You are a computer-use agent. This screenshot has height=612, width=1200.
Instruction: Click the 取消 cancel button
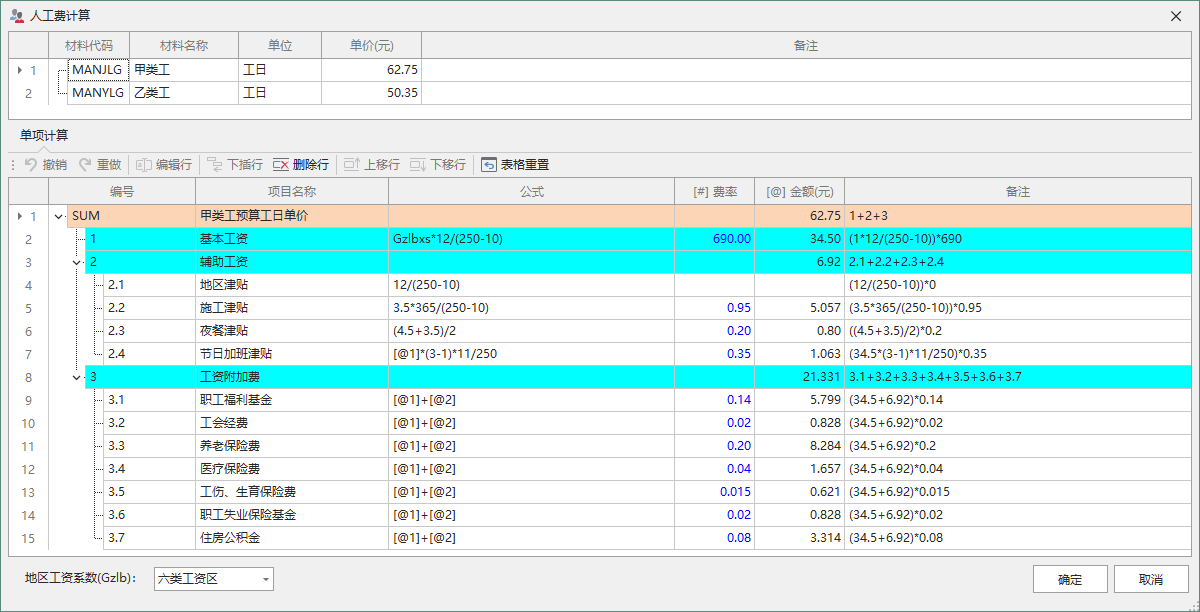point(1151,579)
